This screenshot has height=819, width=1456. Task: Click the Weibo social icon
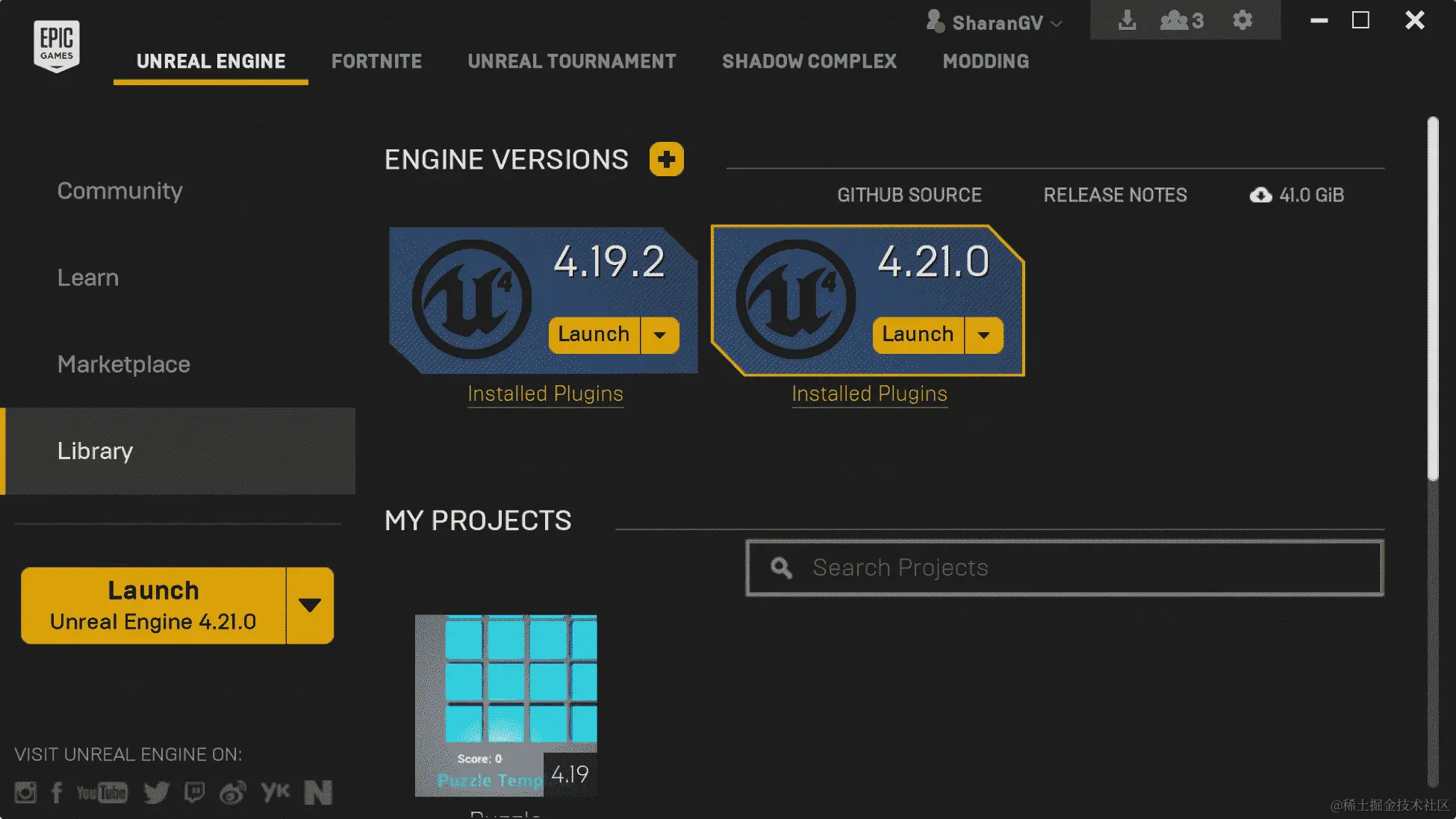click(233, 792)
